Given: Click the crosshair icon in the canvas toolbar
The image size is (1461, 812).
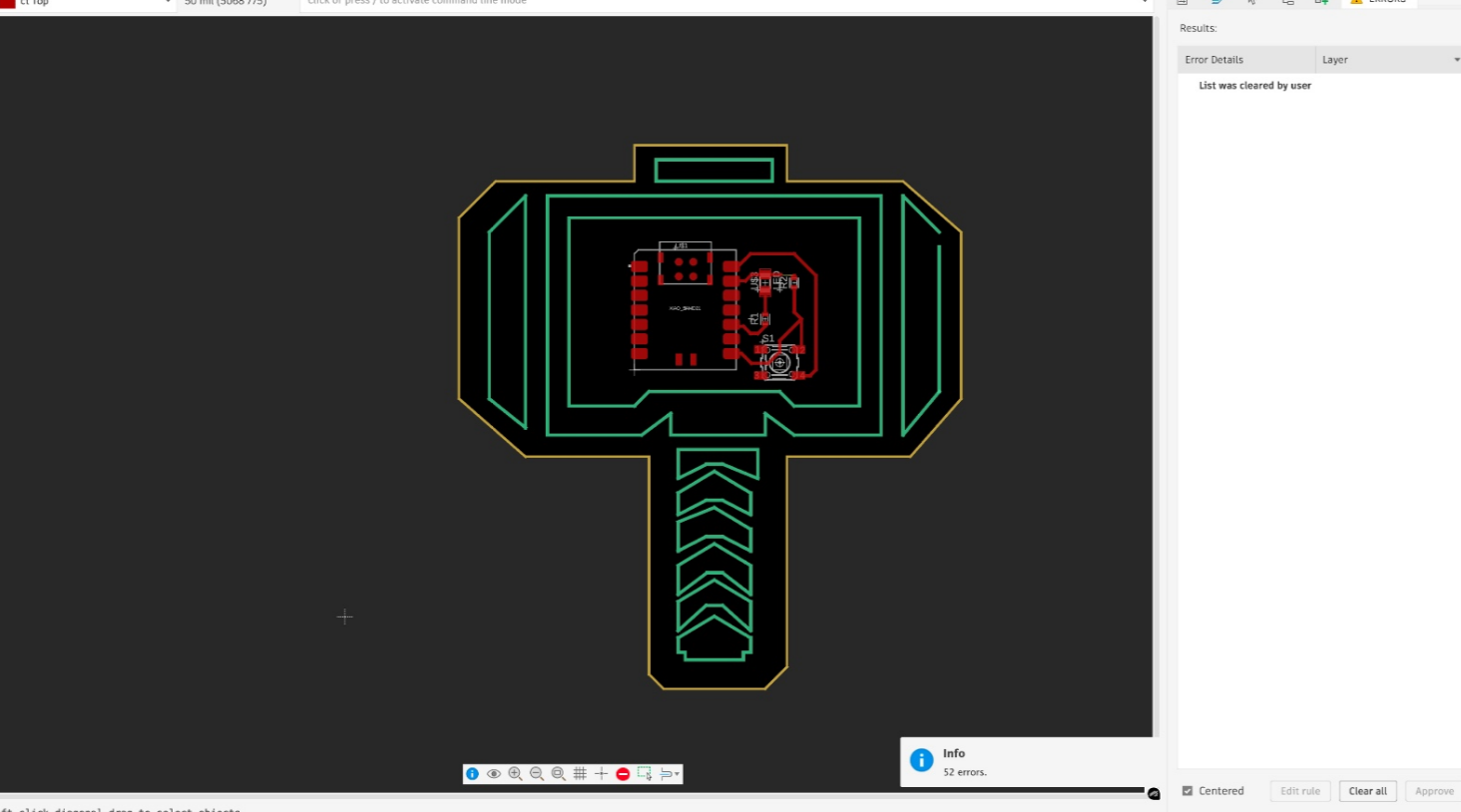Looking at the screenshot, I should point(601,774).
